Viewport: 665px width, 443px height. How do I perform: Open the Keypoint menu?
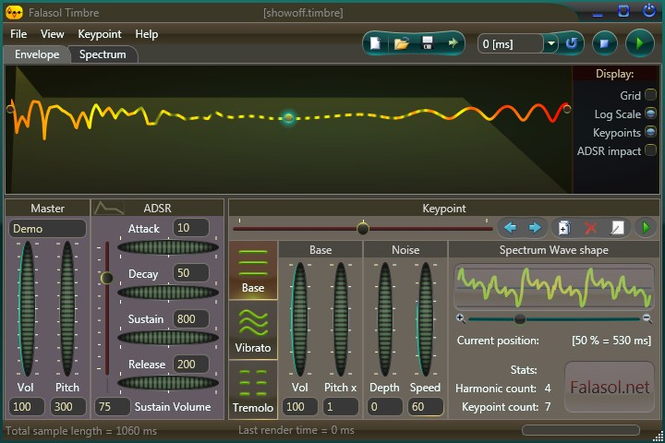(x=100, y=34)
